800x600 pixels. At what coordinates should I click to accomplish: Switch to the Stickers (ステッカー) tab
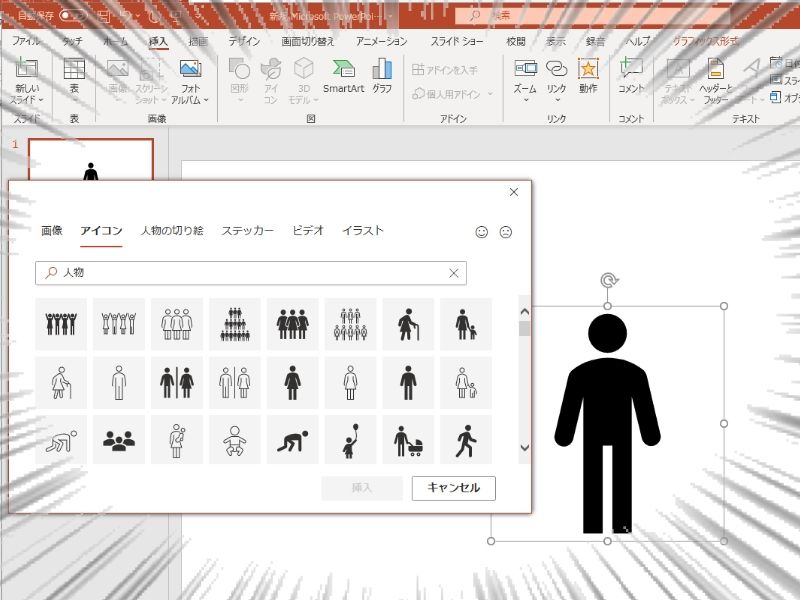(x=247, y=231)
